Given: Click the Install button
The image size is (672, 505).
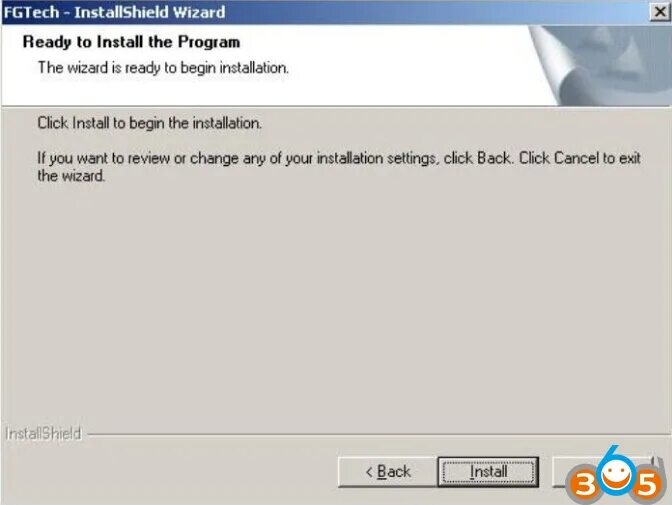Looking at the screenshot, I should click(x=488, y=472).
